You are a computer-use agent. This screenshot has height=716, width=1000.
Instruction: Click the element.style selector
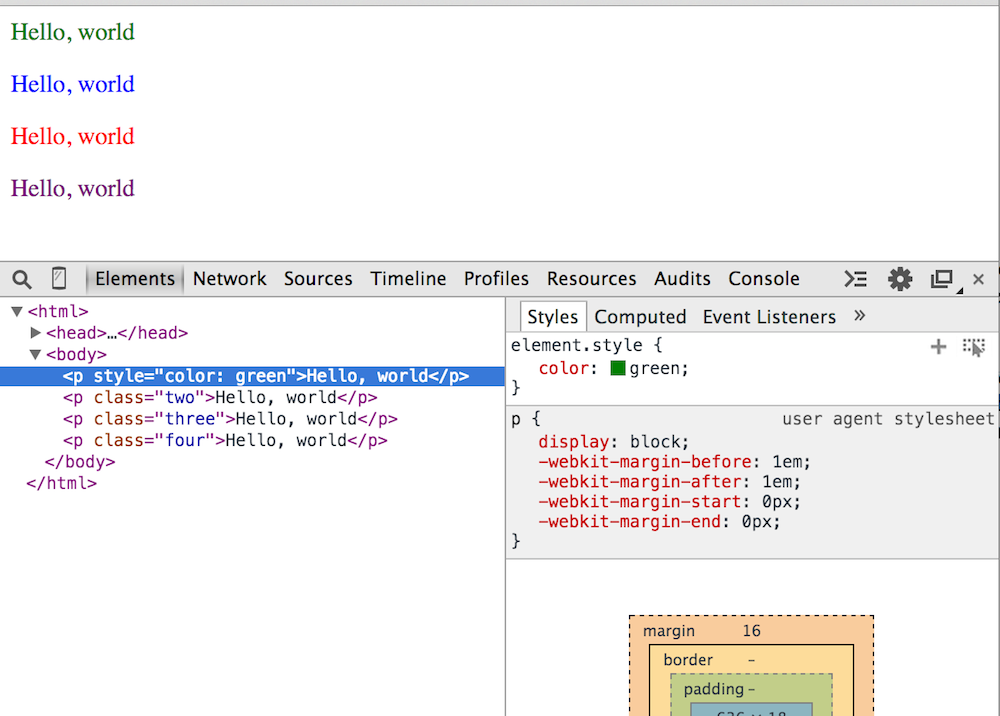[x=577, y=345]
